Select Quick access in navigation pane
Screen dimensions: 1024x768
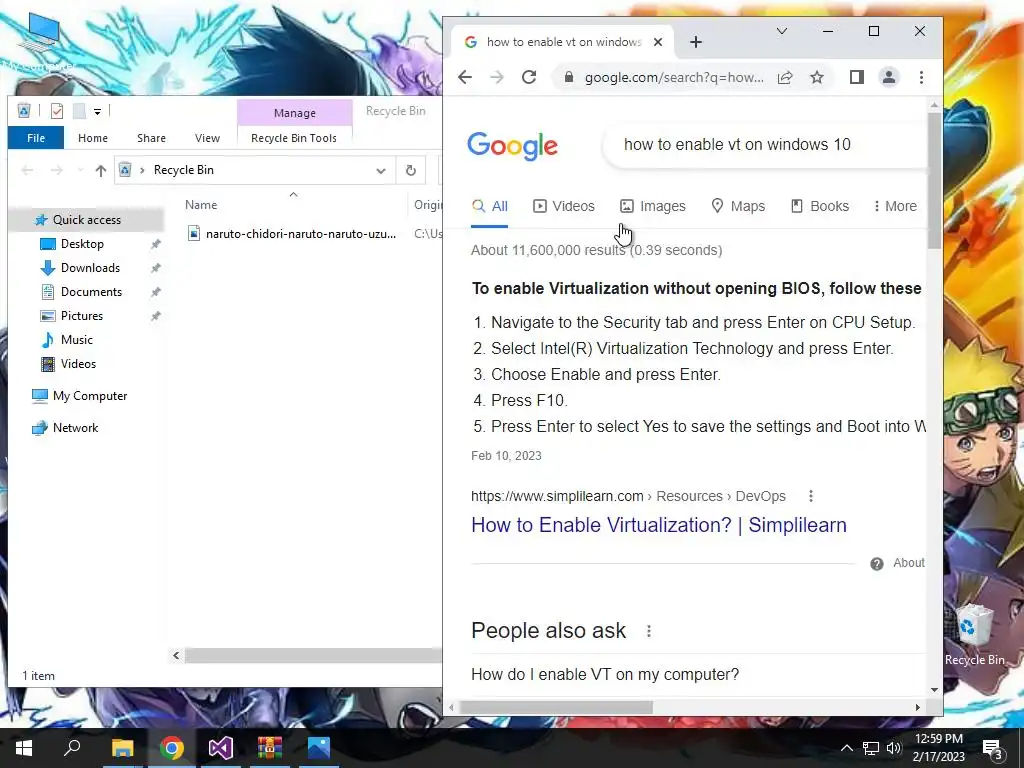click(86, 219)
